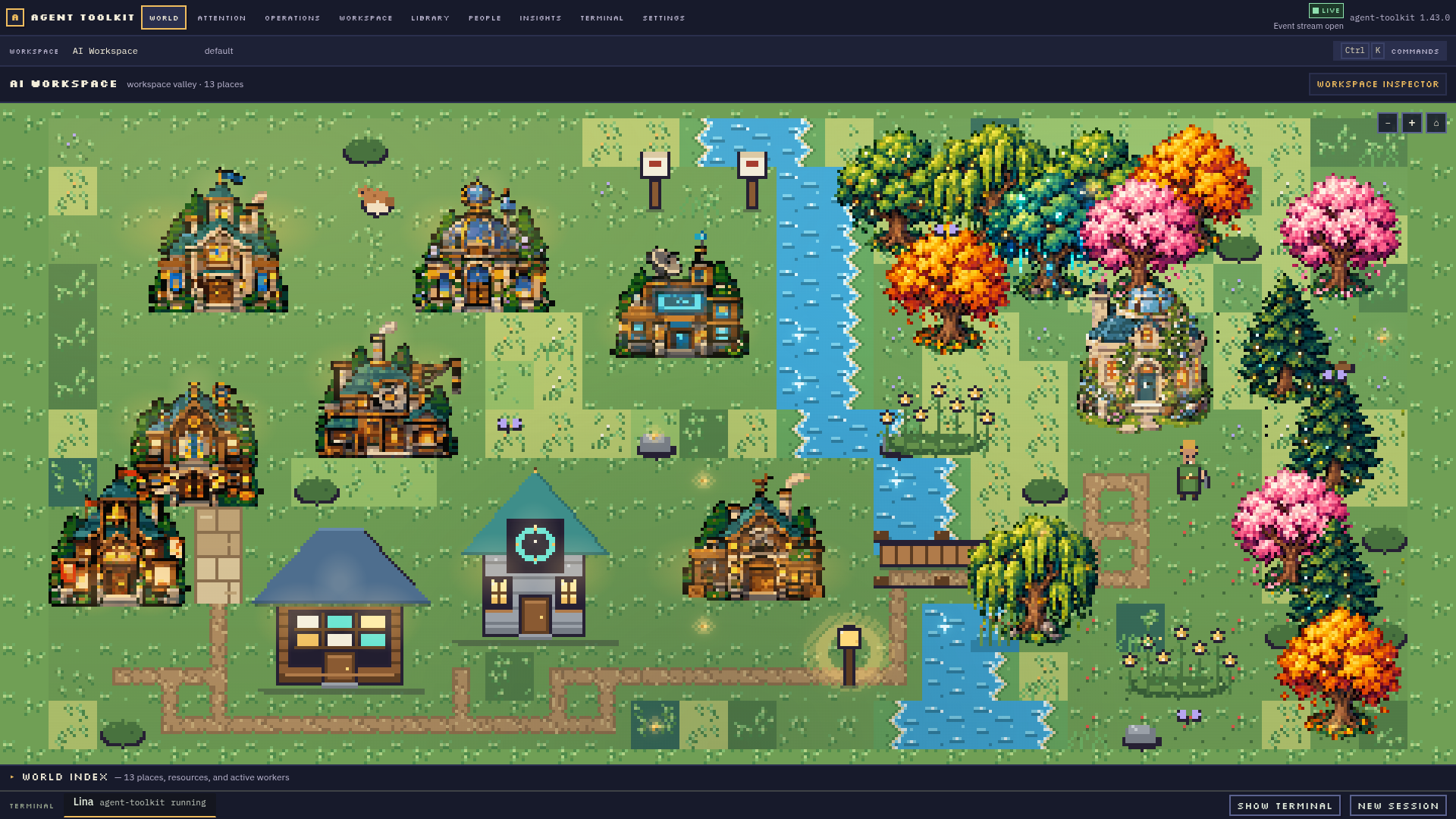Open the workshop with the crane arm
Viewport: 1456px width, 819px height.
(x=388, y=391)
